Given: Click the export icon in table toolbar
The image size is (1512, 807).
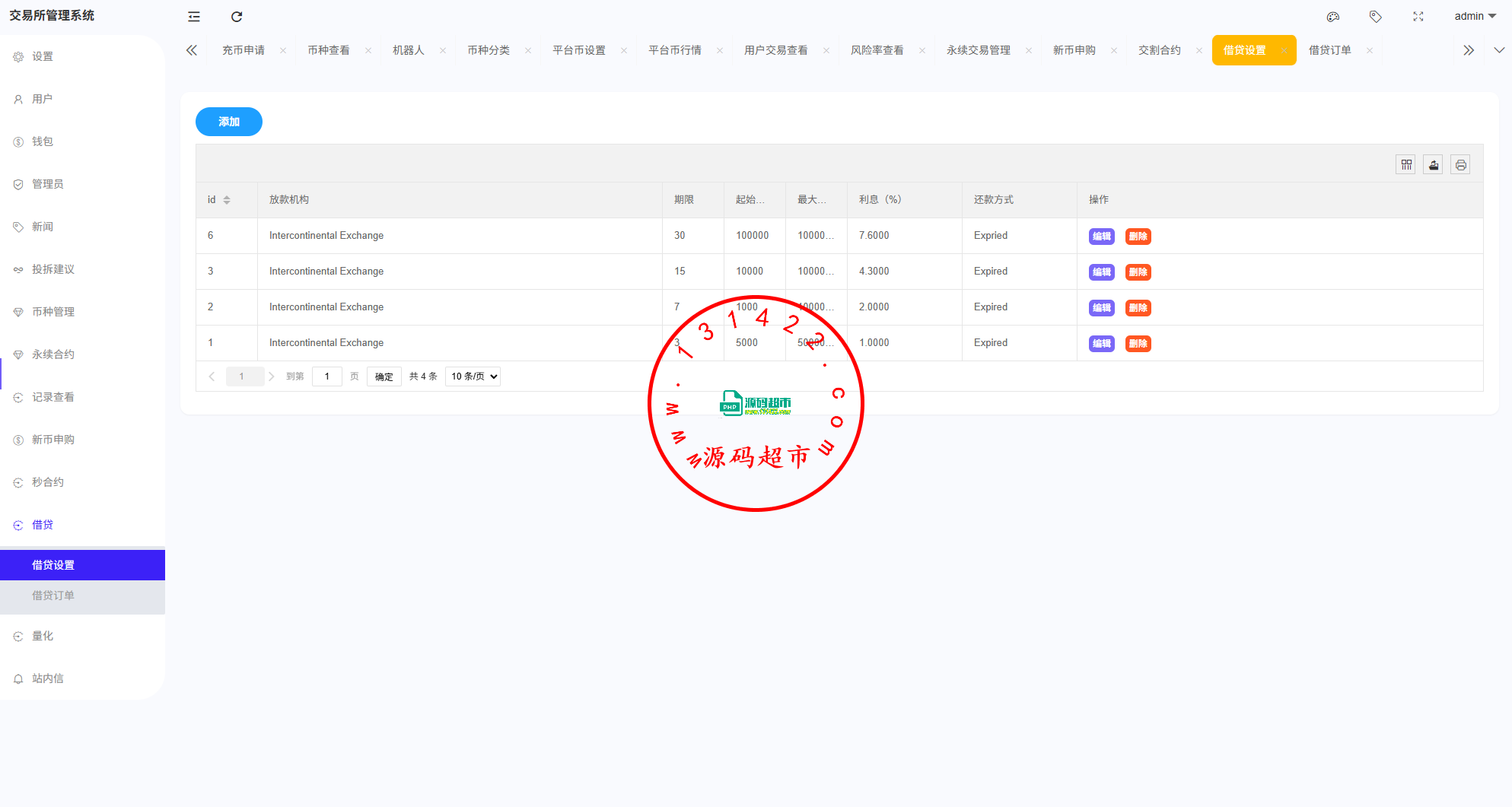Looking at the screenshot, I should [x=1434, y=165].
